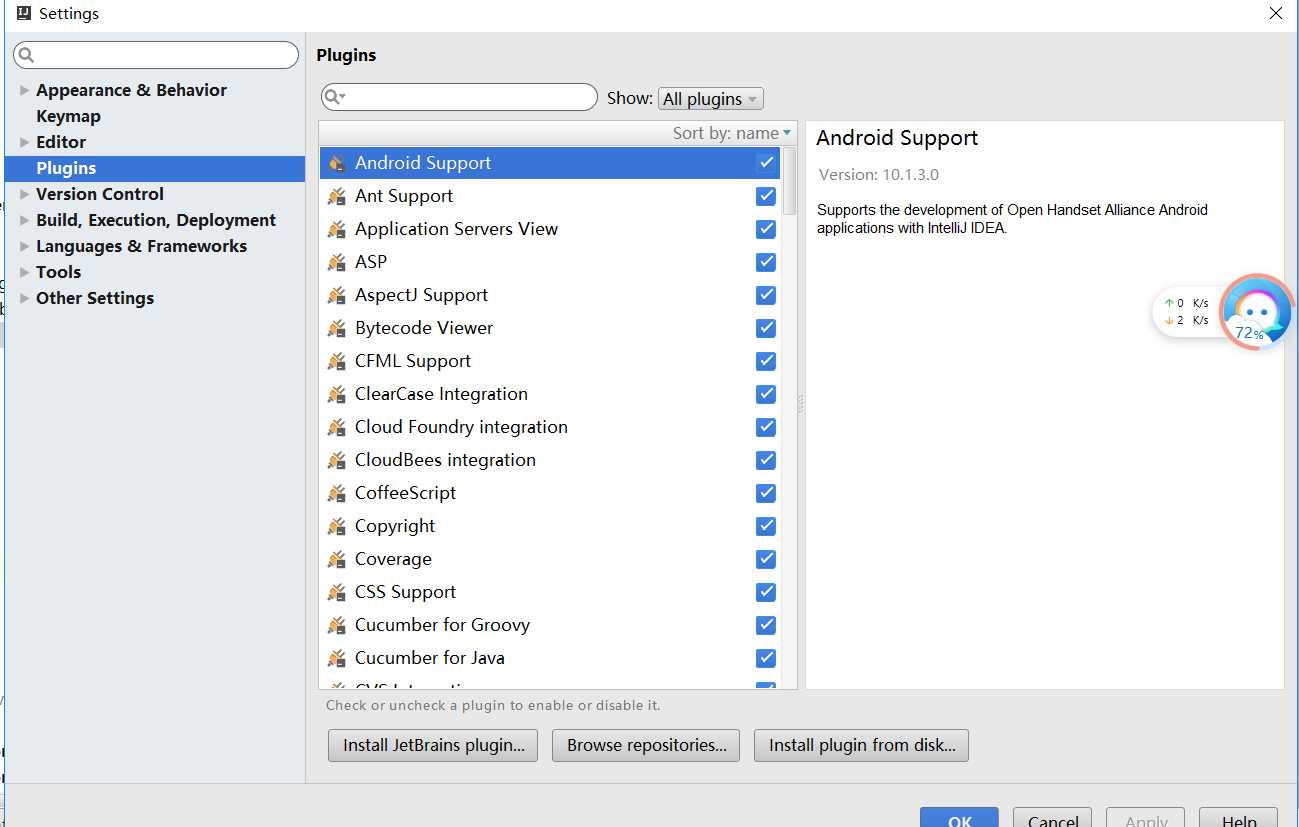Click the Cloud Foundry integration plugin icon
Image resolution: width=1299 pixels, height=827 pixels.
pyautogui.click(x=336, y=427)
